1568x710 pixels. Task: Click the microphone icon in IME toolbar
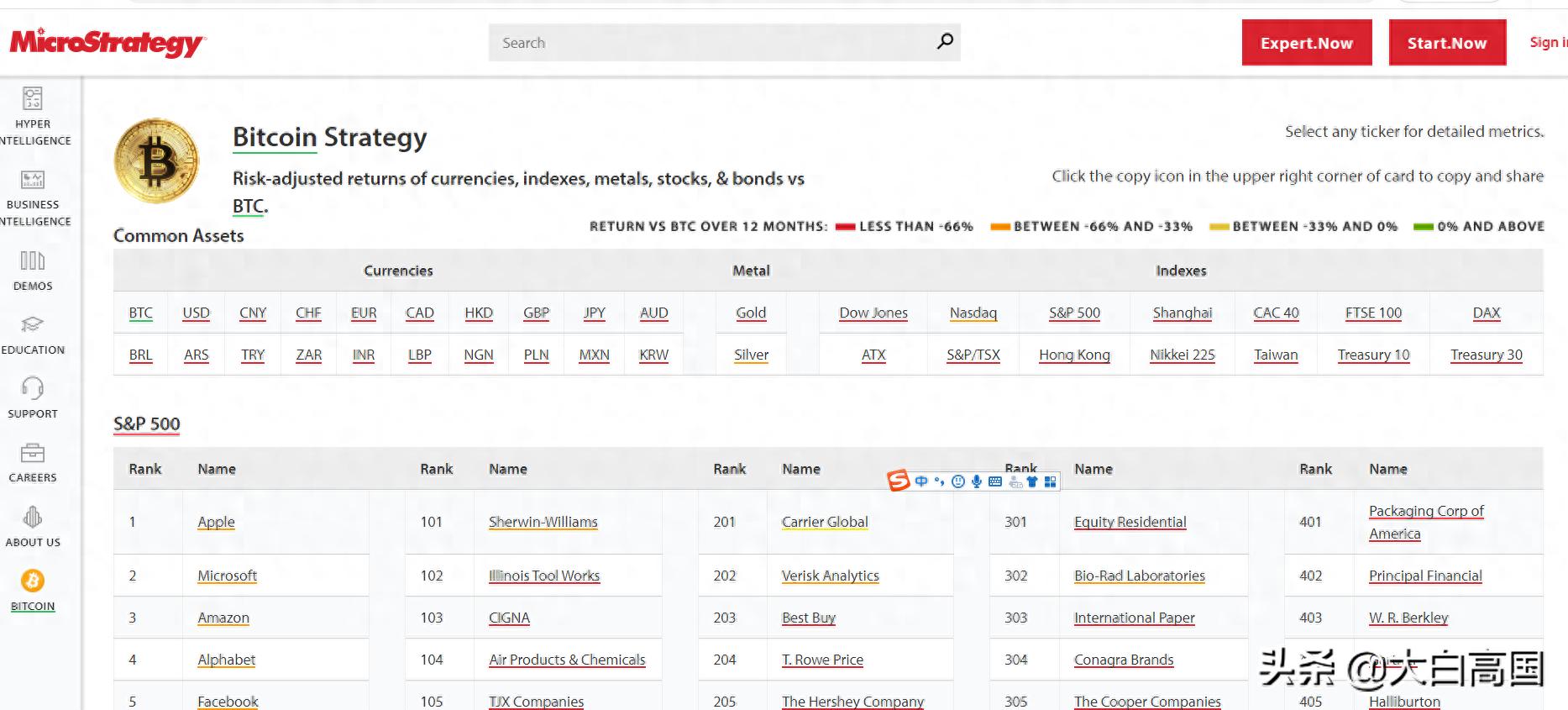tap(976, 481)
